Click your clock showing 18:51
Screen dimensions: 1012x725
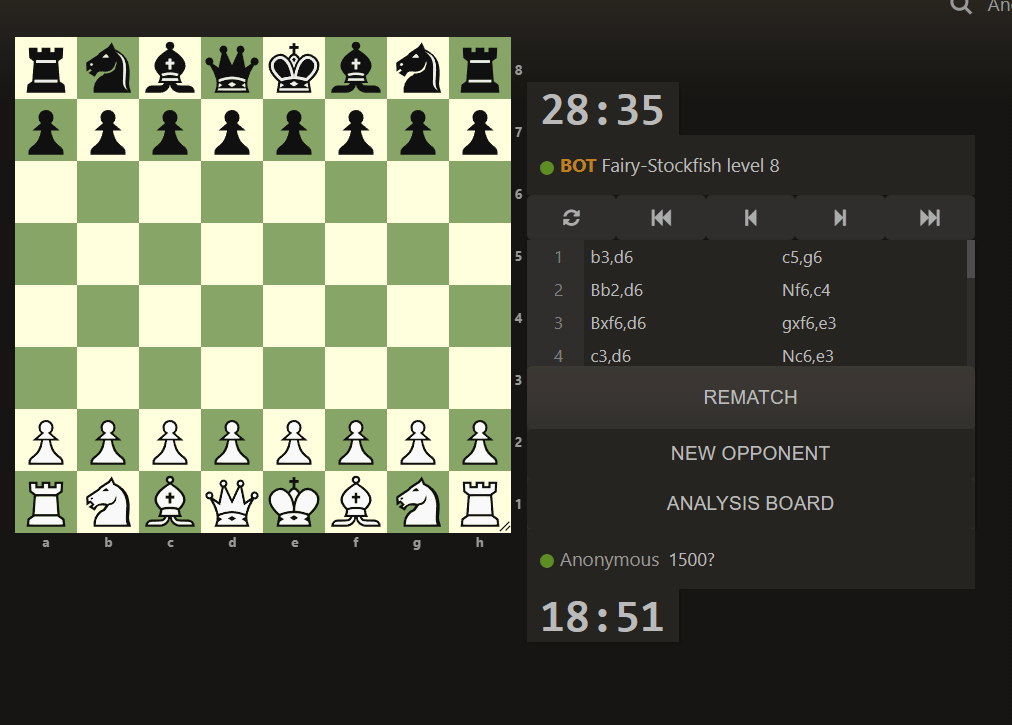point(603,617)
